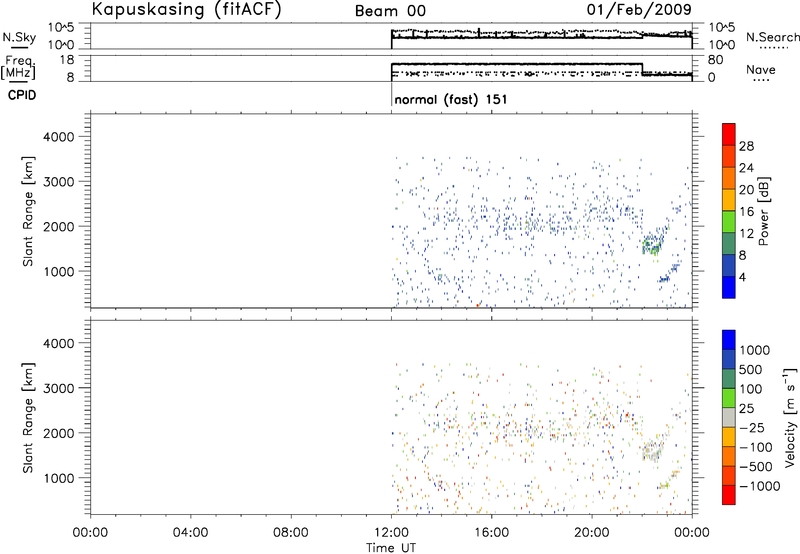Click the "1000" tick label on the velocity panel
The width and height of the screenshot is (800, 554).
59,478
